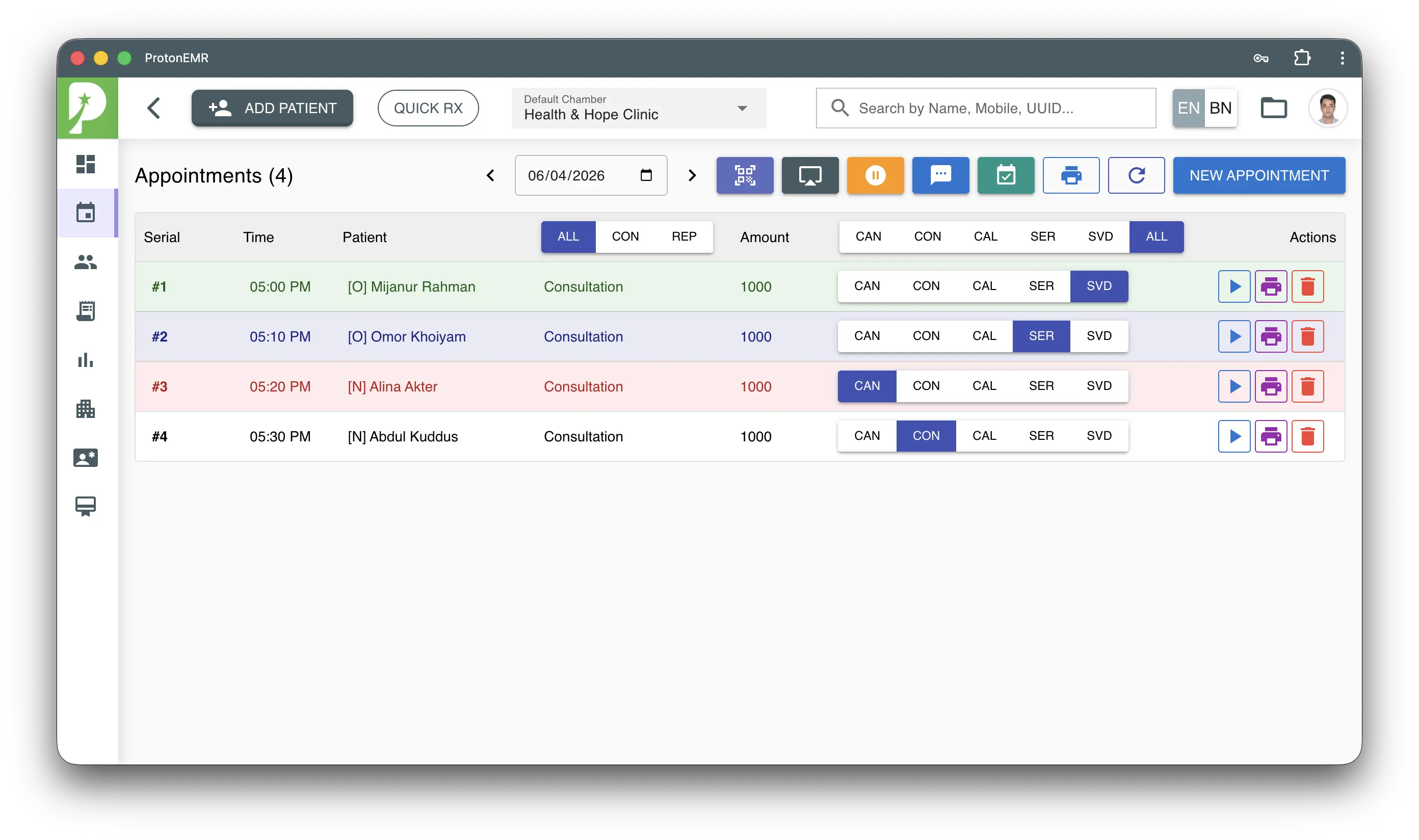Screen dimensions: 1419x840
Task: Go to previous appointment date
Action: (490, 175)
